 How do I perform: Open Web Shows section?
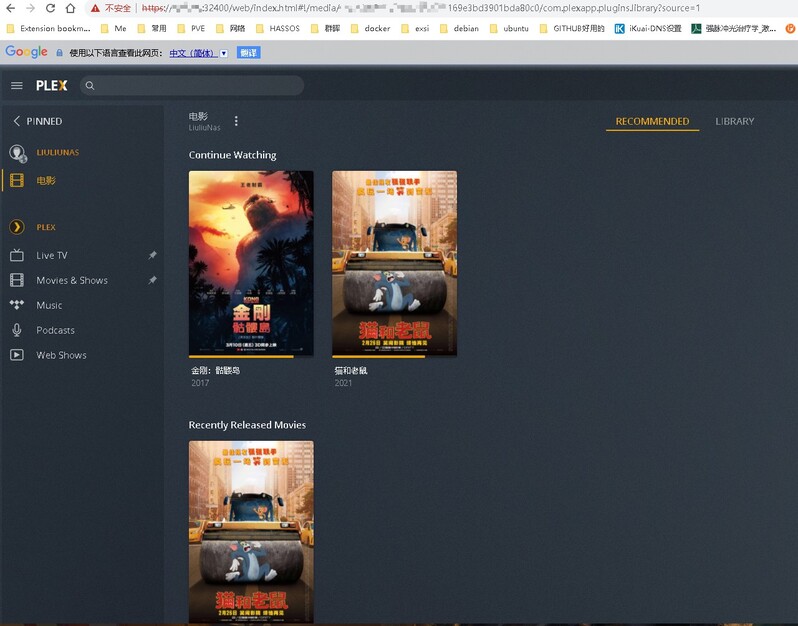click(x=61, y=355)
